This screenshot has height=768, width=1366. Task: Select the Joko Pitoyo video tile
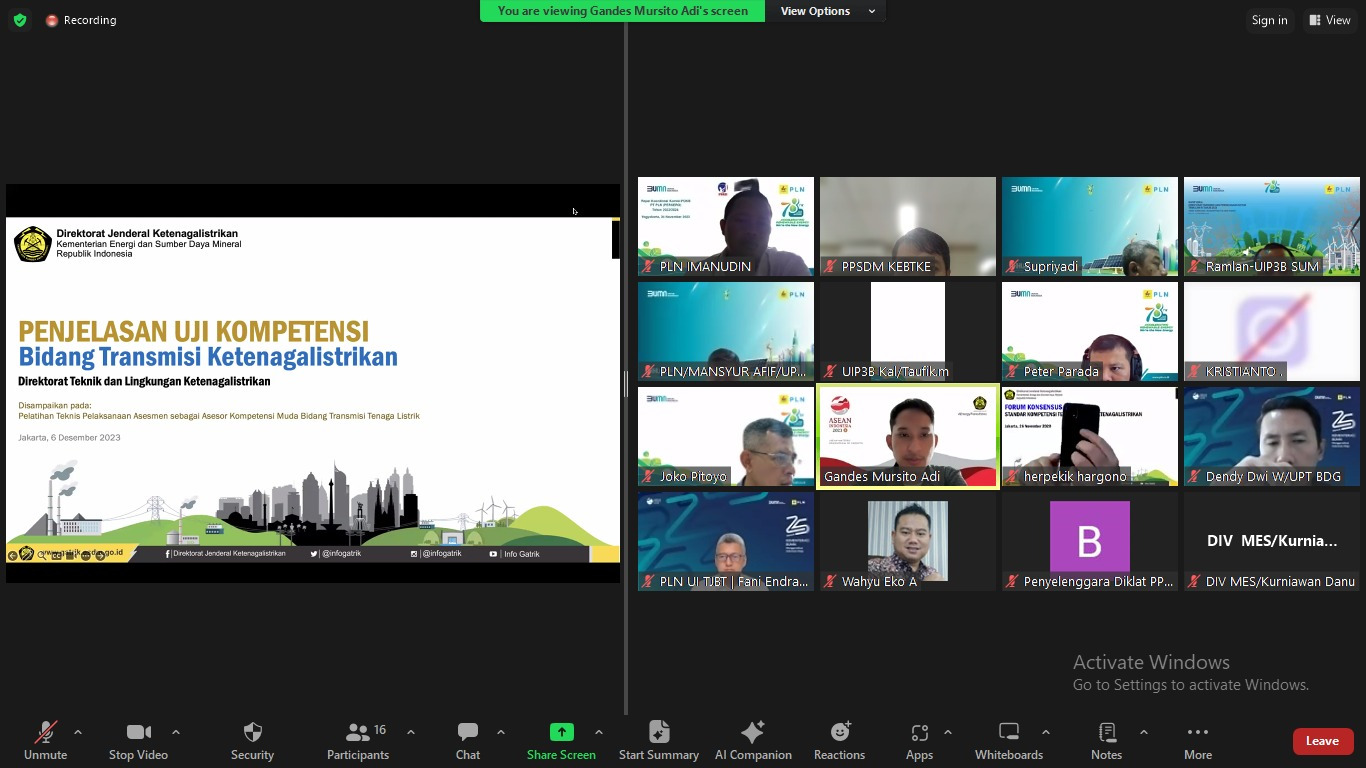(726, 437)
